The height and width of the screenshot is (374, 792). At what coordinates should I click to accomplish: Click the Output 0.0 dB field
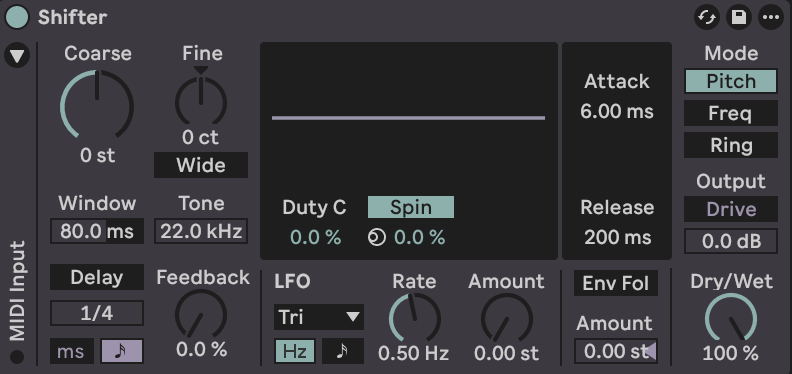click(x=731, y=241)
